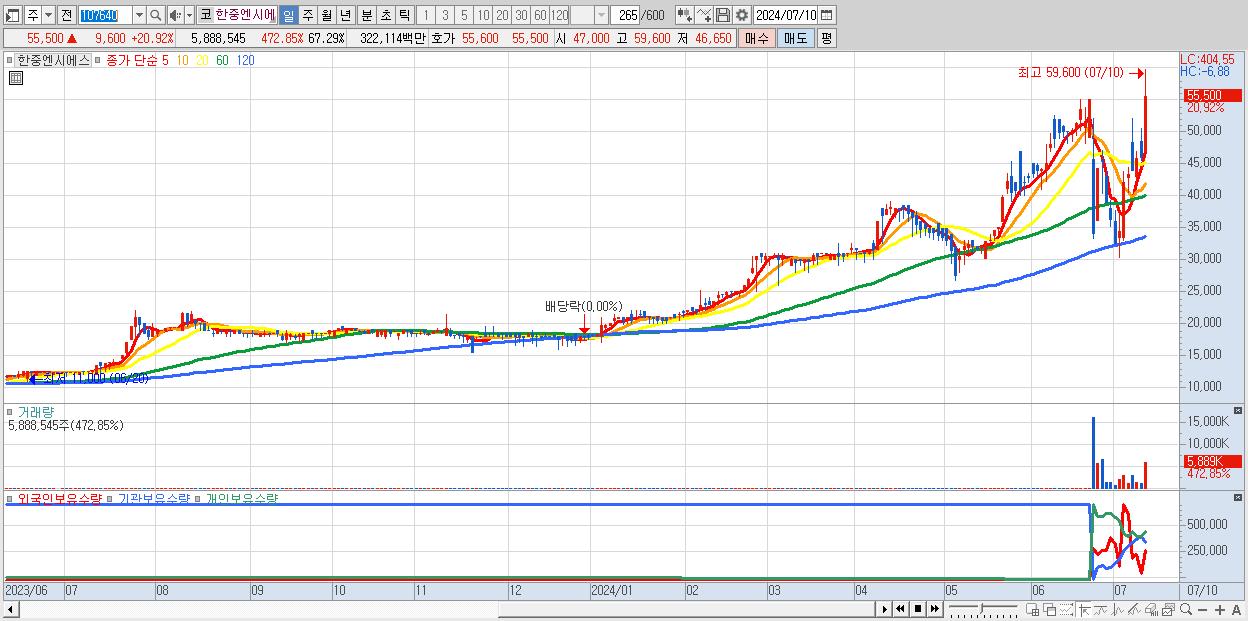1248x621 pixels.
Task: Click the dotted trend chart icon on bottom bar
Action: tap(1066, 609)
